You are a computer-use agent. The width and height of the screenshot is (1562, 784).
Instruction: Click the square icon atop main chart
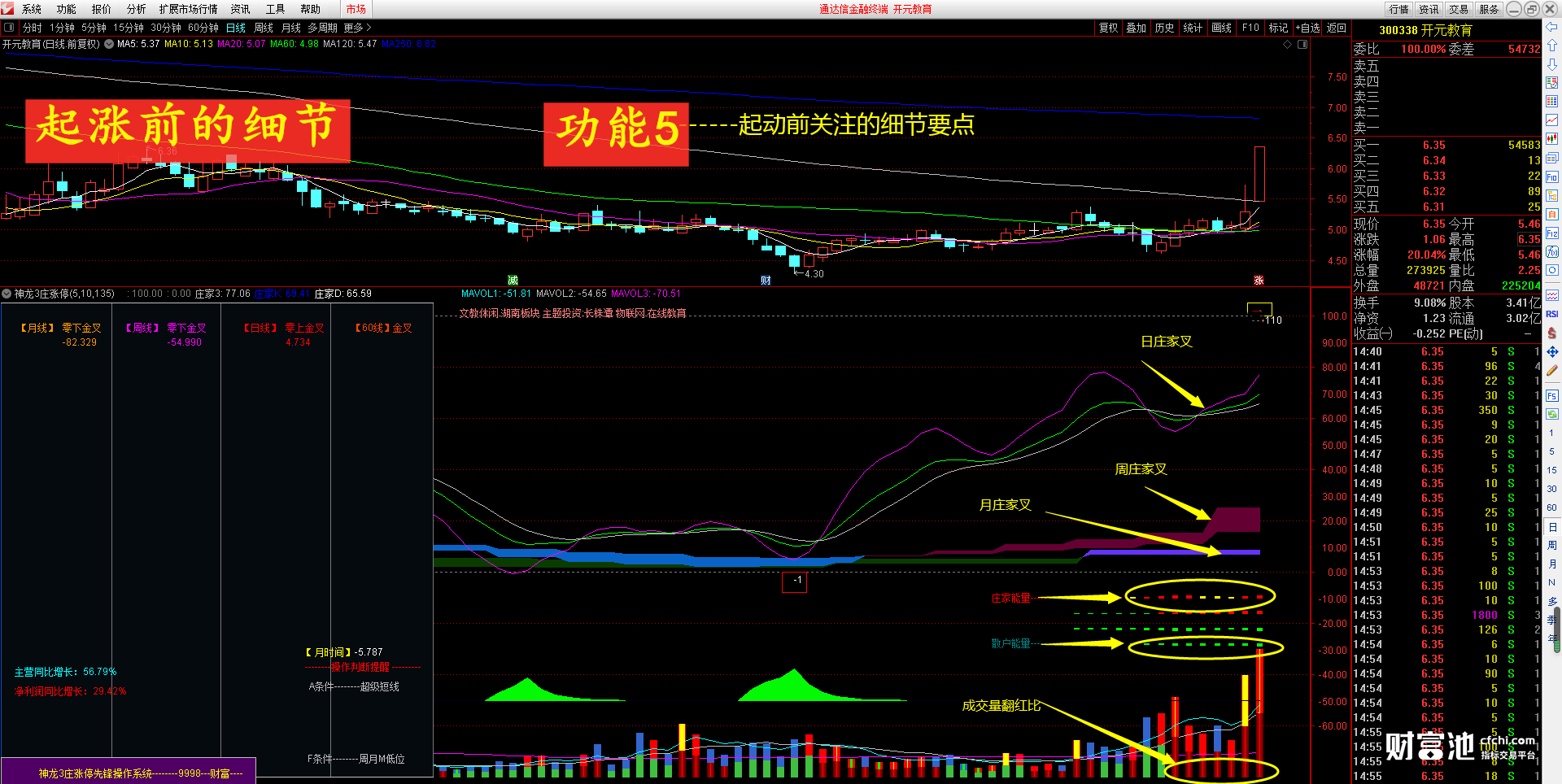pos(1302,44)
